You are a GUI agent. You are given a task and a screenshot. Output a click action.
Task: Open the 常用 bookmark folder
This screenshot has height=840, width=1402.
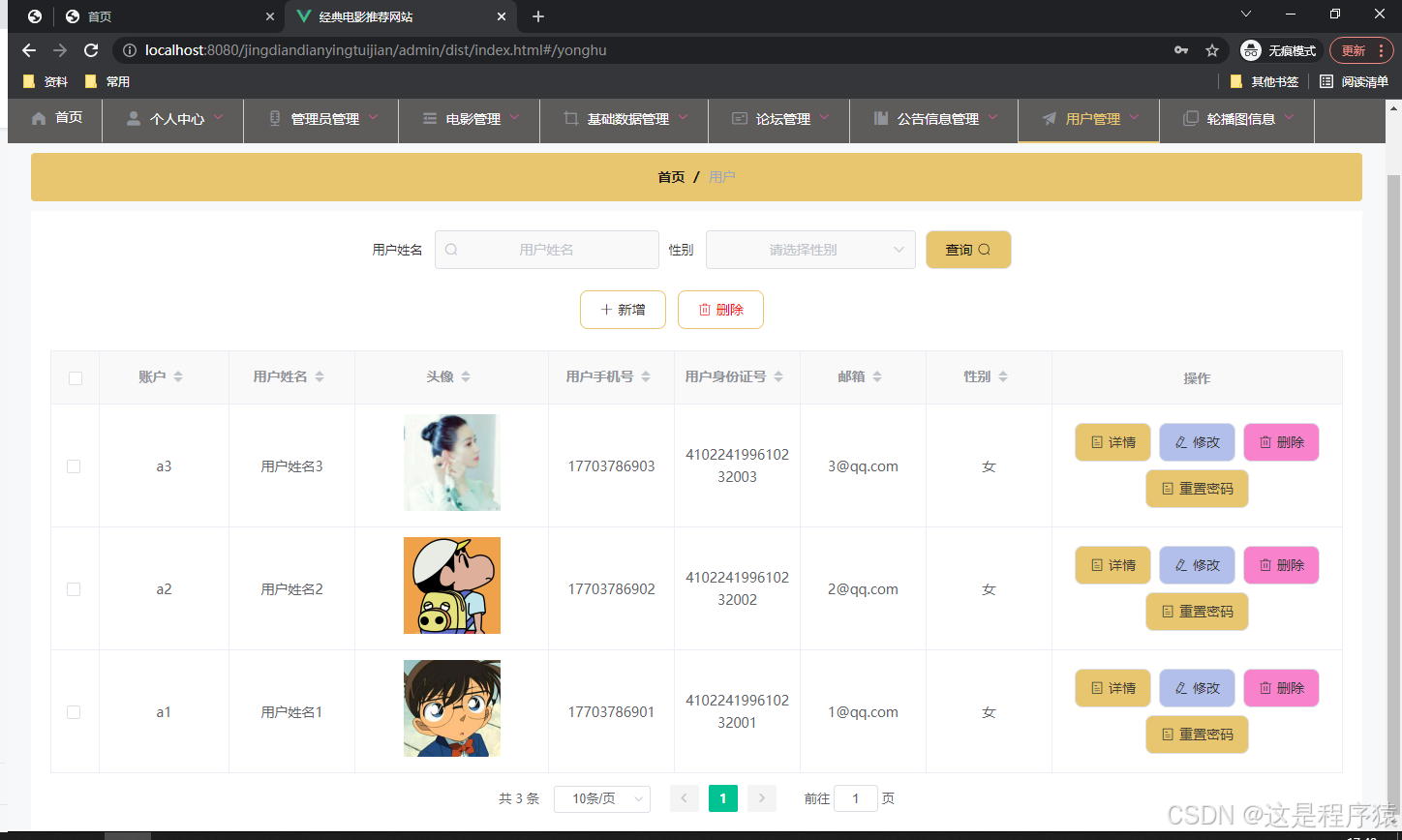click(x=107, y=81)
